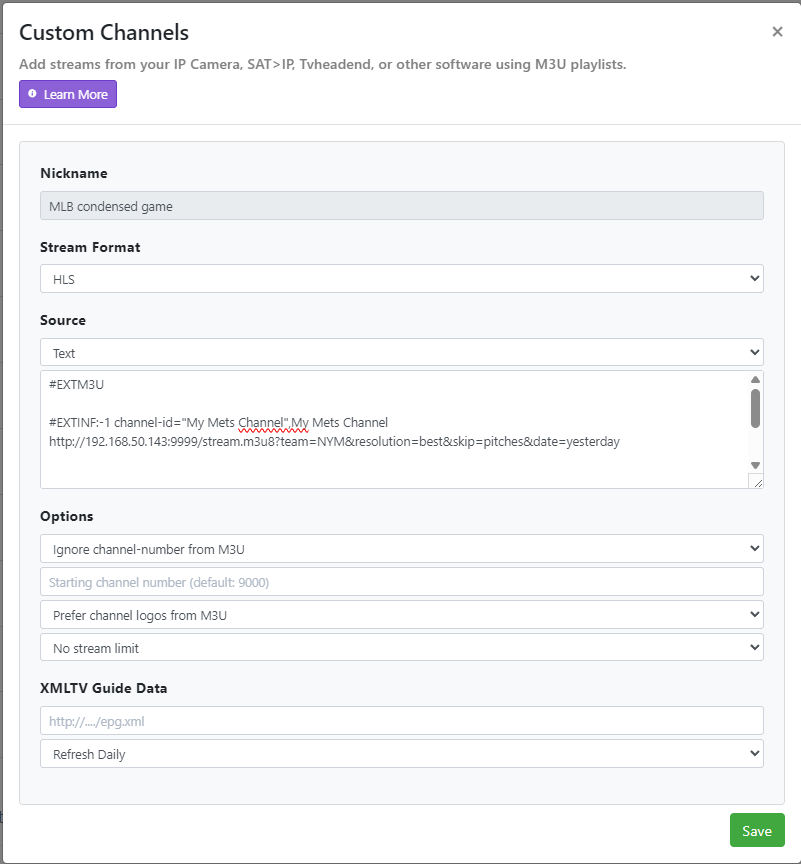Open the No stream limit dropdown
This screenshot has height=864, width=801.
[401, 648]
